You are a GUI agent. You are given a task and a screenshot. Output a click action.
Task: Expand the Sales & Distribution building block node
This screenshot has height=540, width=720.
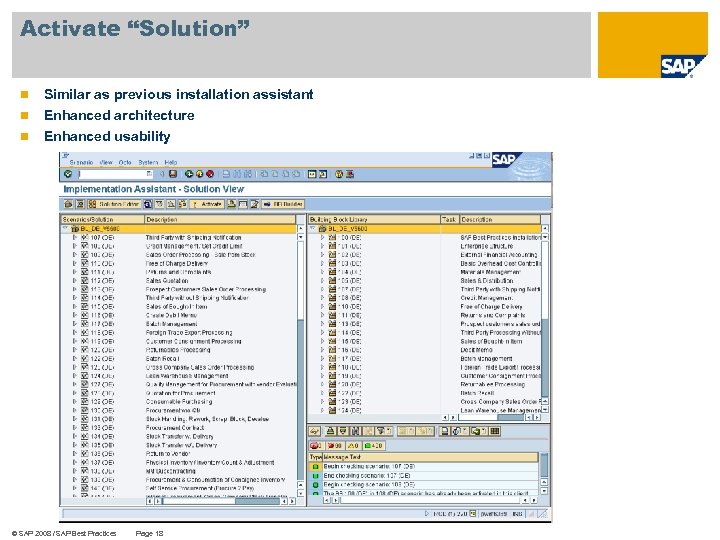tap(322, 281)
